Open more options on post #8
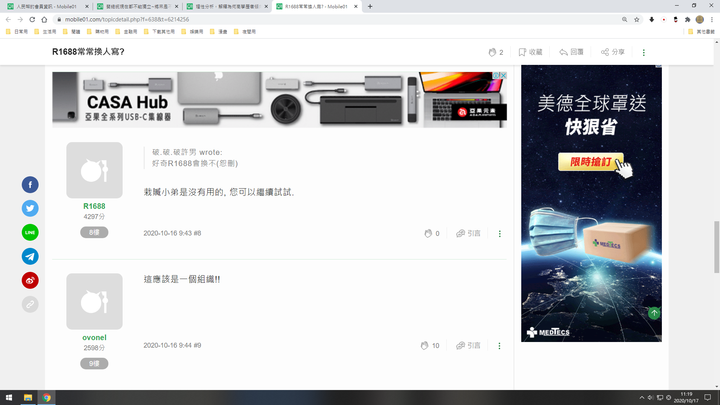 pyautogui.click(x=500, y=234)
